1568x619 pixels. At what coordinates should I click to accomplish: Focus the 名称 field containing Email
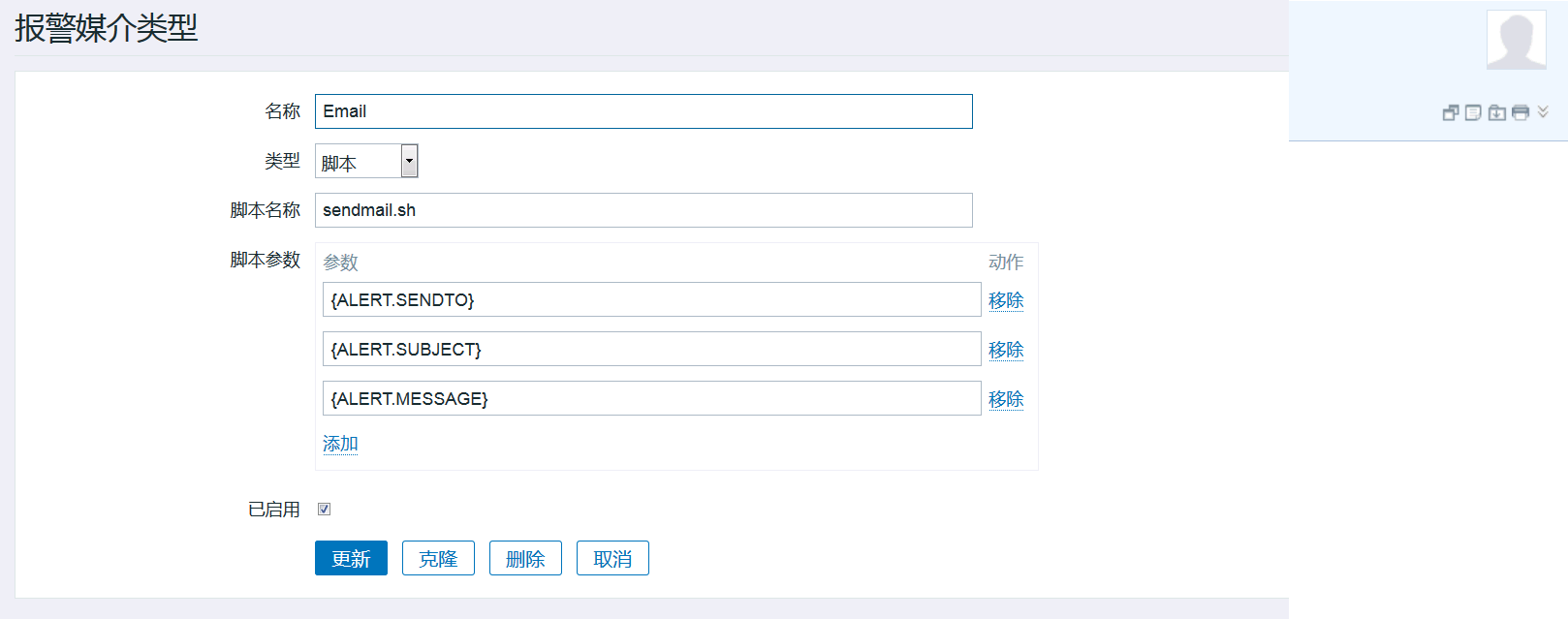[643, 111]
